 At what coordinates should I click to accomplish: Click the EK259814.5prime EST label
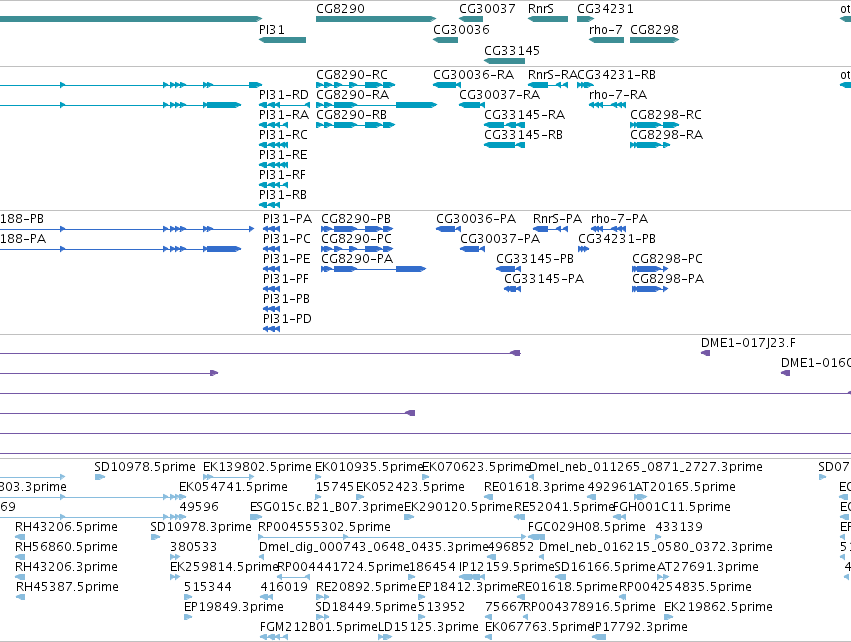224,567
